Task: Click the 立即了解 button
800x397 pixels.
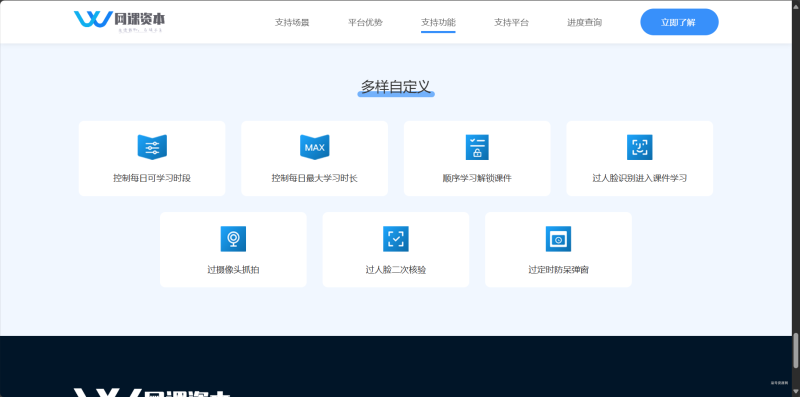Action: pos(679,22)
